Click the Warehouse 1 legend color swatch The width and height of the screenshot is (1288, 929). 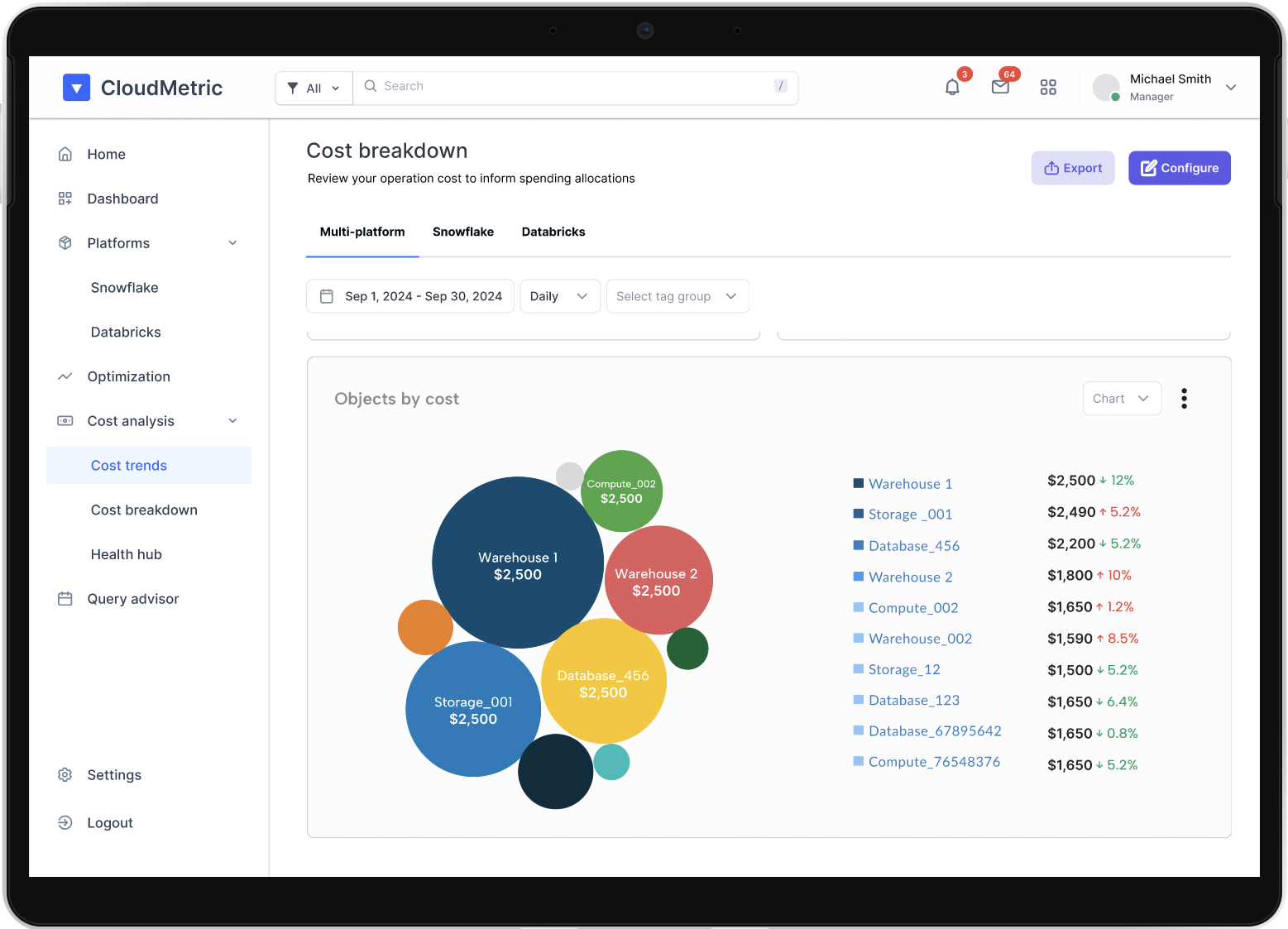[x=858, y=483]
